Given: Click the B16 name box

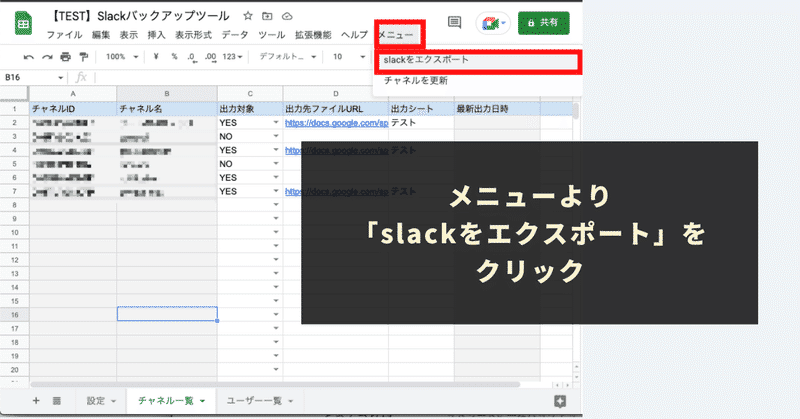Looking at the screenshot, I should tap(28, 77).
